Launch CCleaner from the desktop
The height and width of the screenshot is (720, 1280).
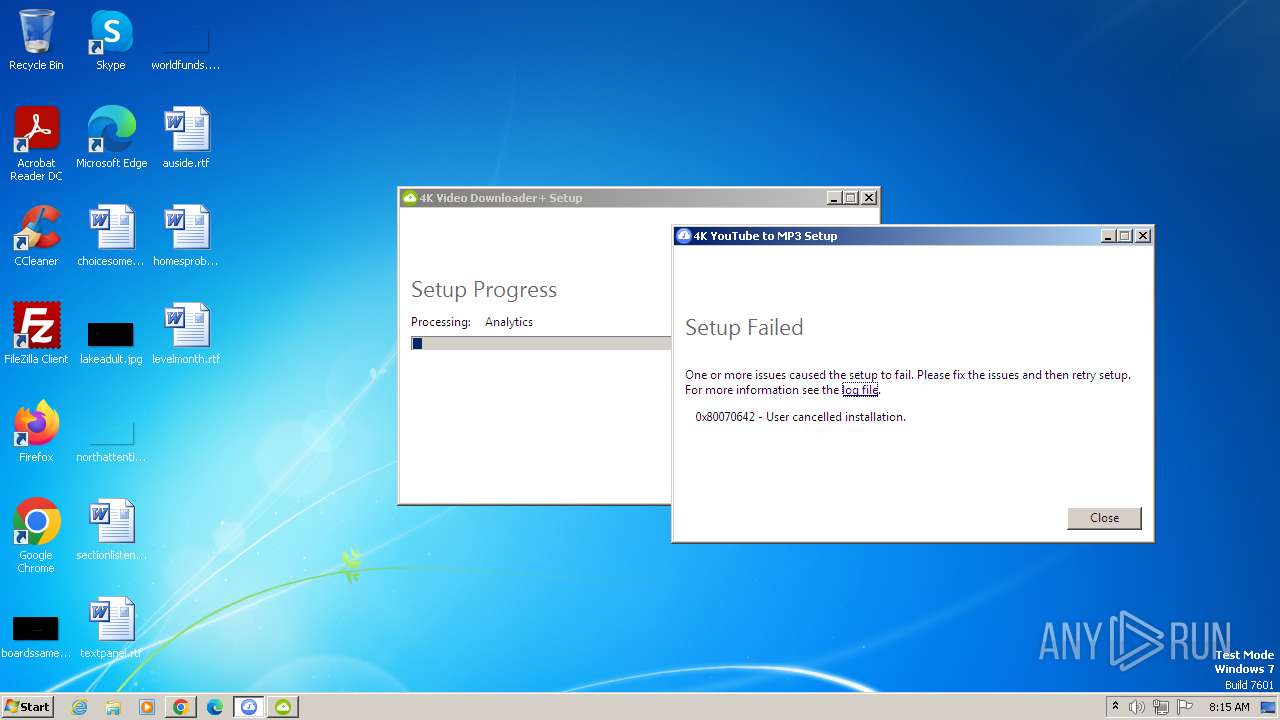[36, 236]
